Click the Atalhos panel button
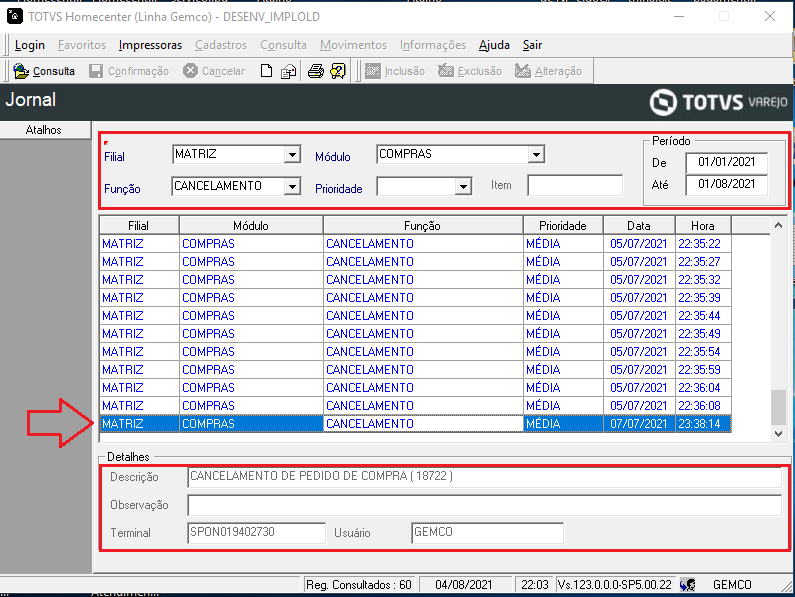Screen dimensions: 795x597 45,130
